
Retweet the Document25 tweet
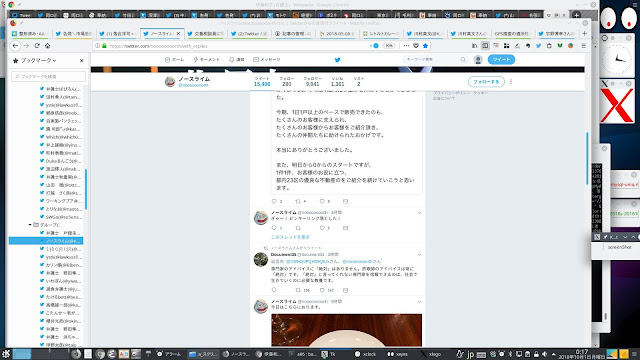[x=298, y=290]
